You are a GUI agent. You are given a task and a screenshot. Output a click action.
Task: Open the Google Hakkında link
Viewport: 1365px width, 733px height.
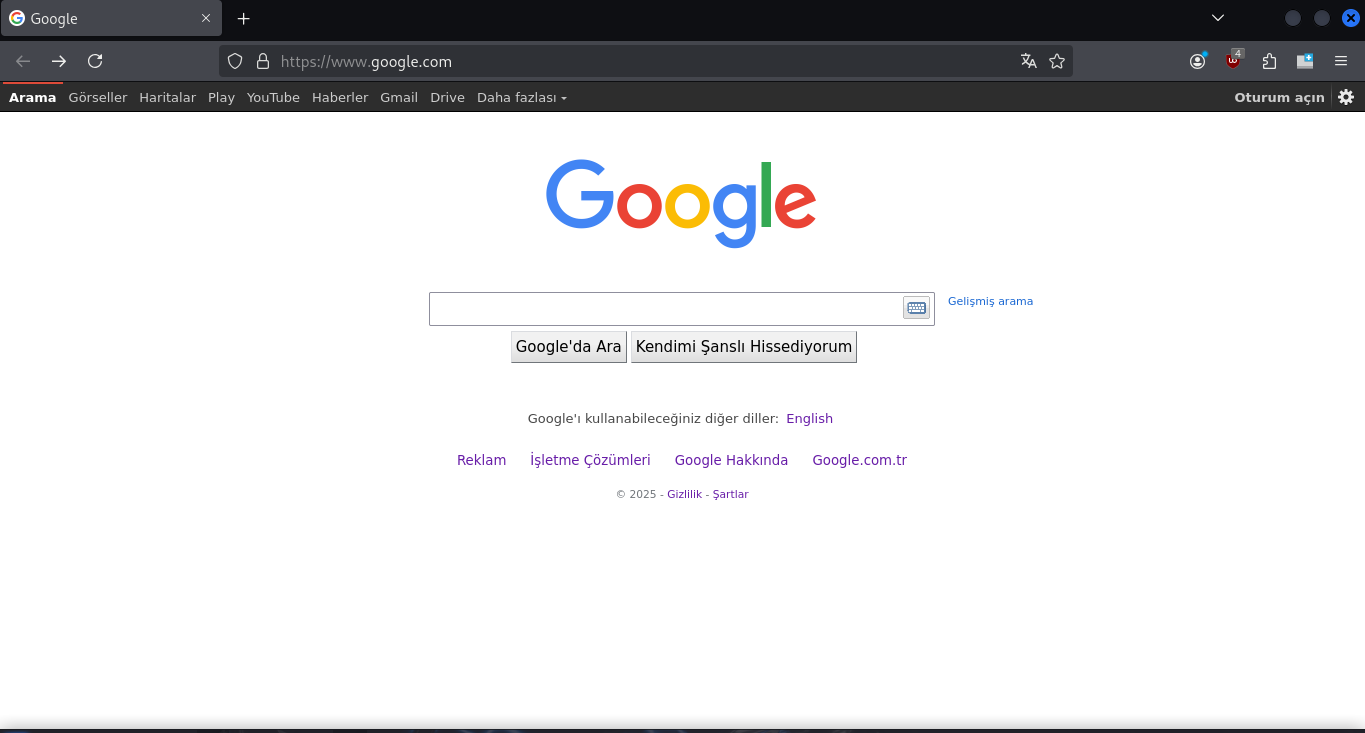pos(731,460)
